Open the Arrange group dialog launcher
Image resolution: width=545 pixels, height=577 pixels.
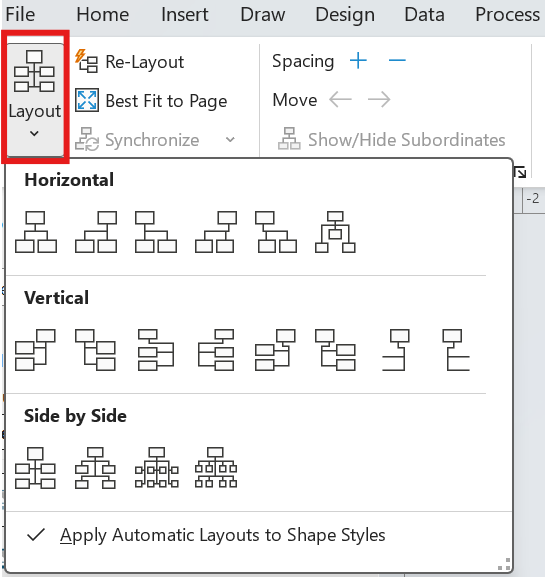point(520,172)
